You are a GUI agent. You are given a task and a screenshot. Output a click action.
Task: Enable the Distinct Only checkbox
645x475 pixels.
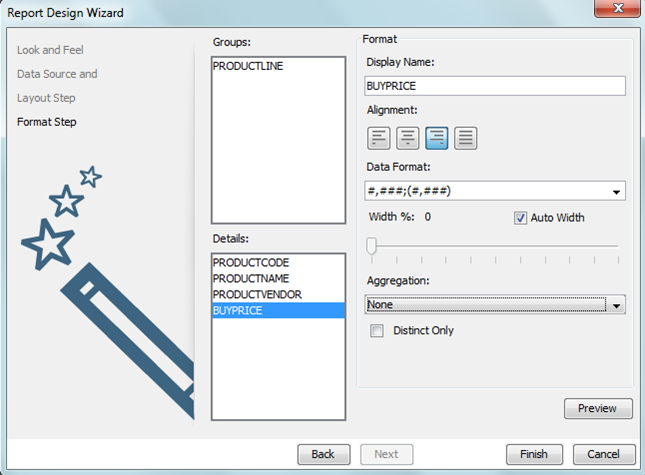(377, 330)
